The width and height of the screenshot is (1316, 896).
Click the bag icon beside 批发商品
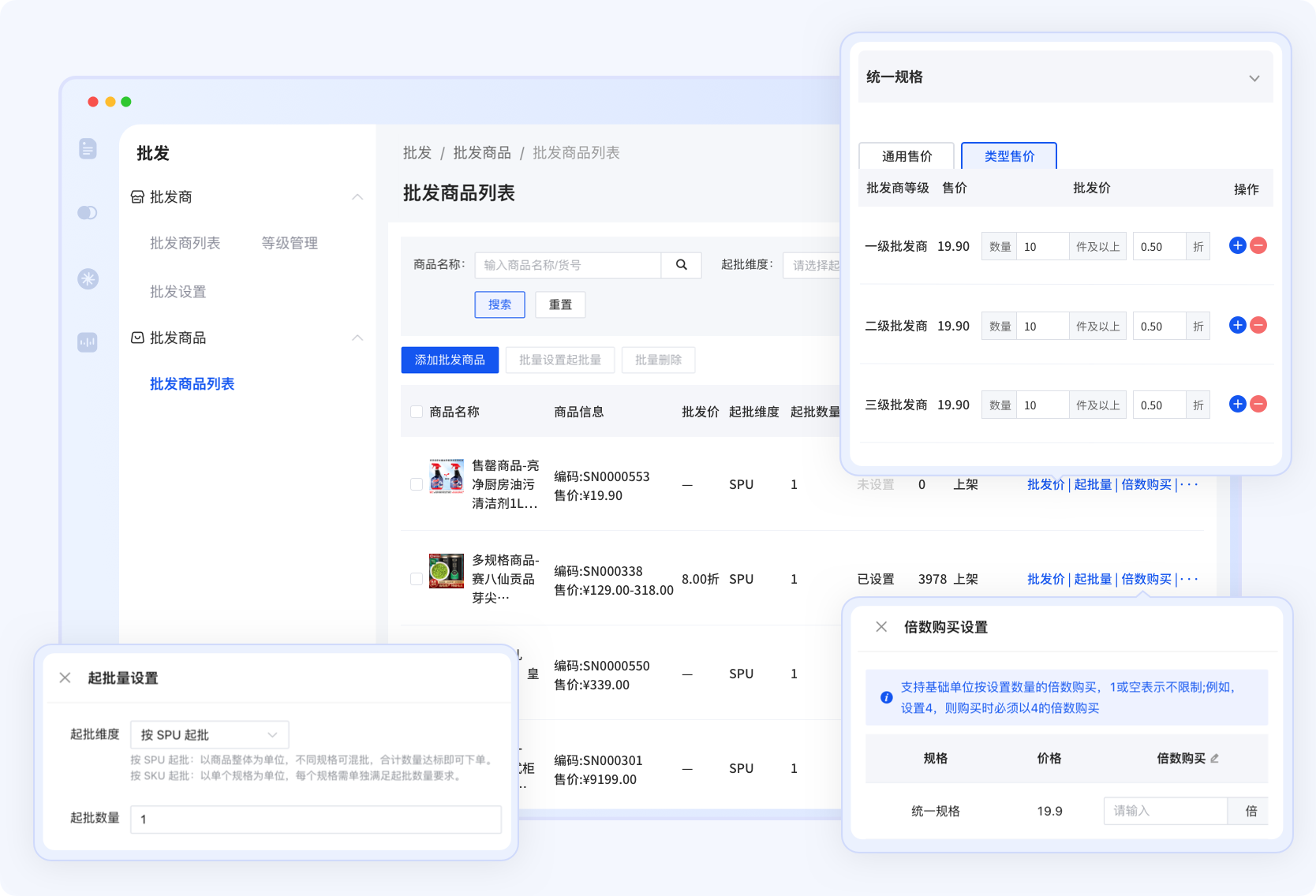137,338
